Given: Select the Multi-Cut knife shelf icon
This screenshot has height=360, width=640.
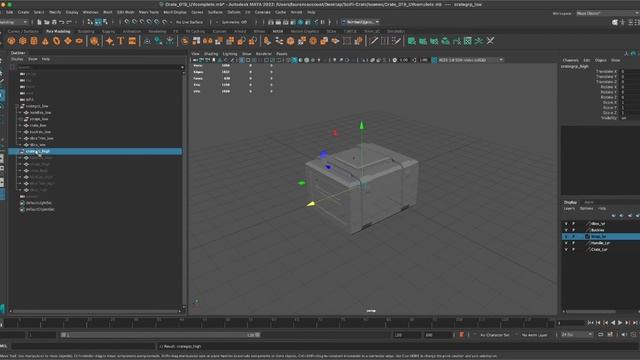Looking at the screenshot, I should click(373, 41).
